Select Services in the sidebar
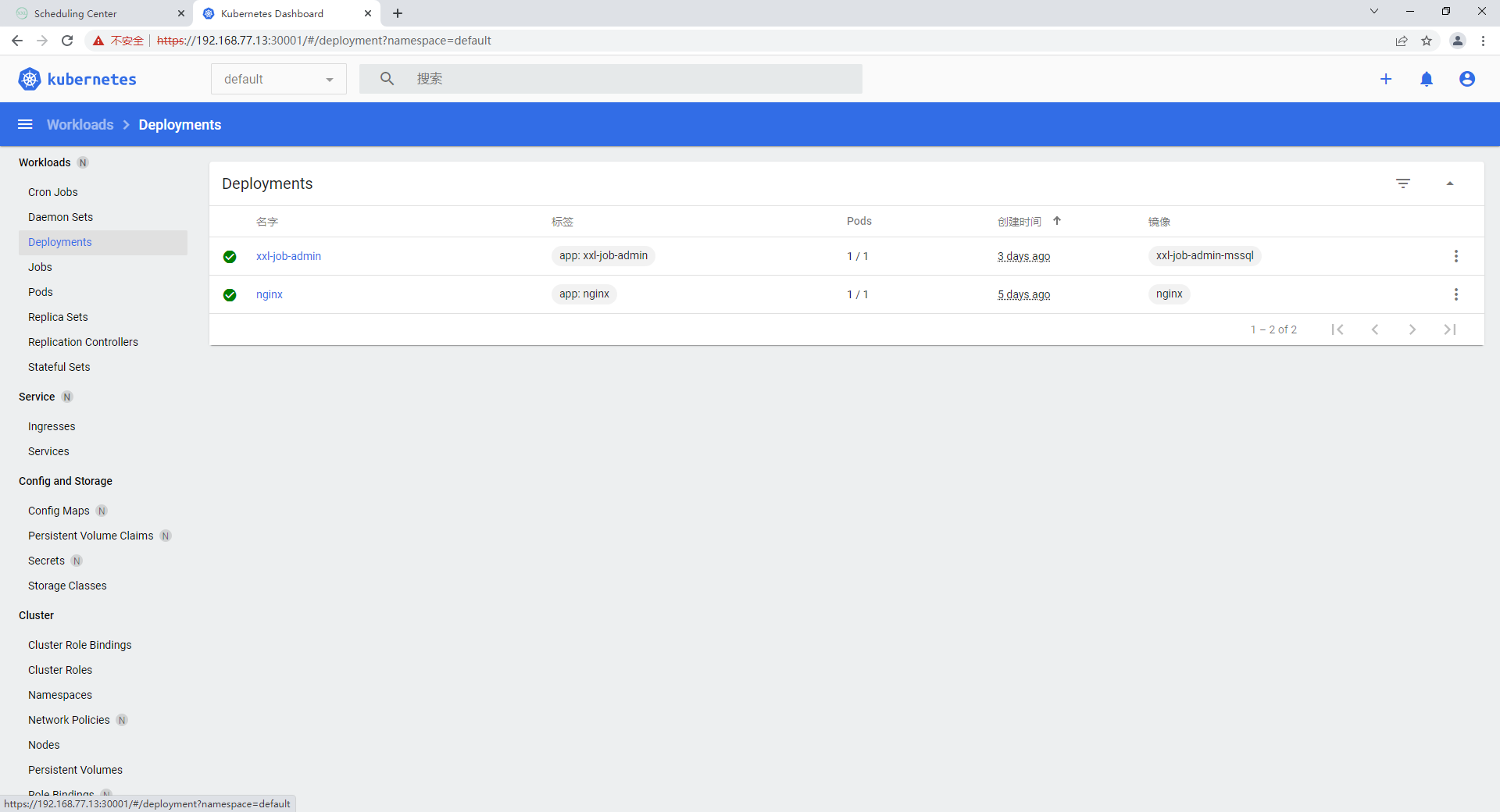Screen dimensions: 1500x812 coord(48,451)
